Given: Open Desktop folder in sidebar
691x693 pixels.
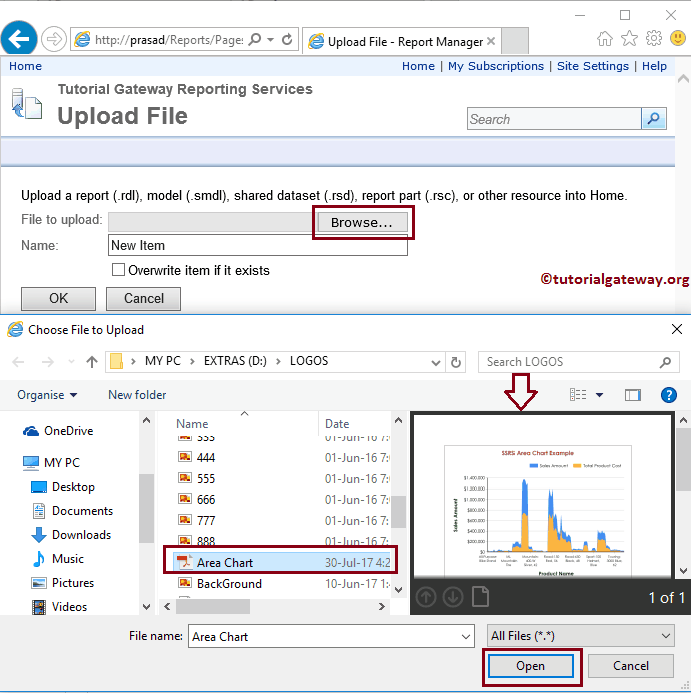Looking at the screenshot, I should [63, 487].
